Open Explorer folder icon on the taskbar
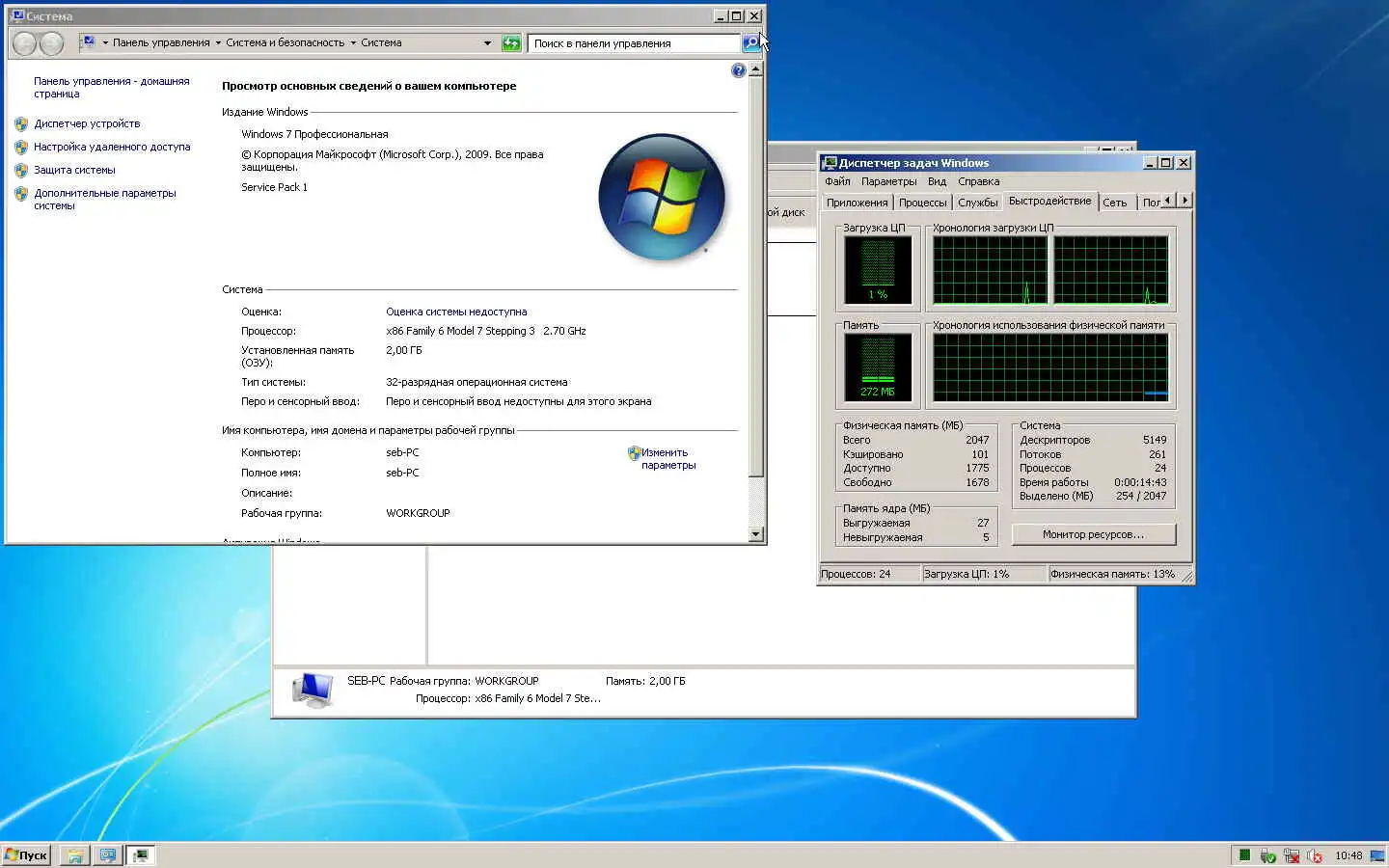Viewport: 1389px width, 868px height. coord(74,855)
